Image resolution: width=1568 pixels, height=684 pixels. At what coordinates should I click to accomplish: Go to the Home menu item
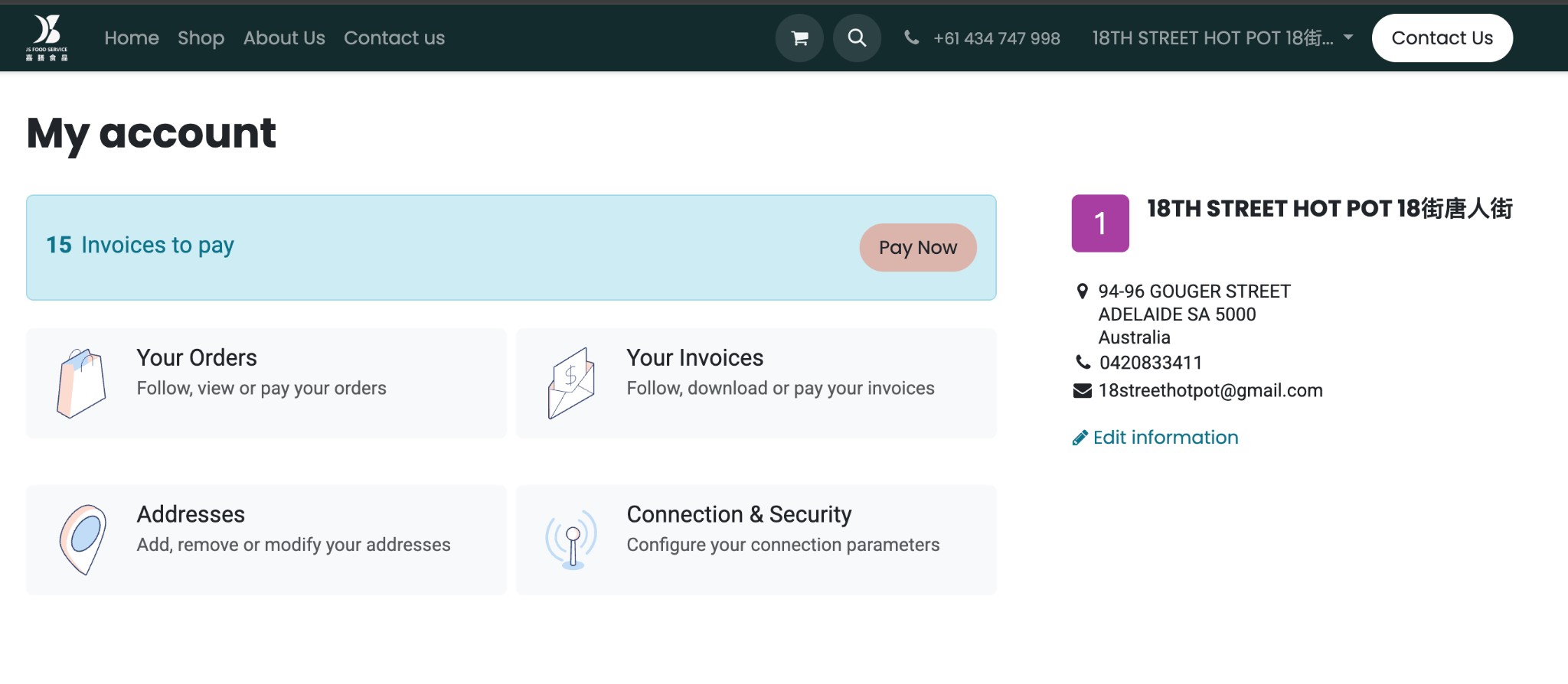(x=132, y=37)
